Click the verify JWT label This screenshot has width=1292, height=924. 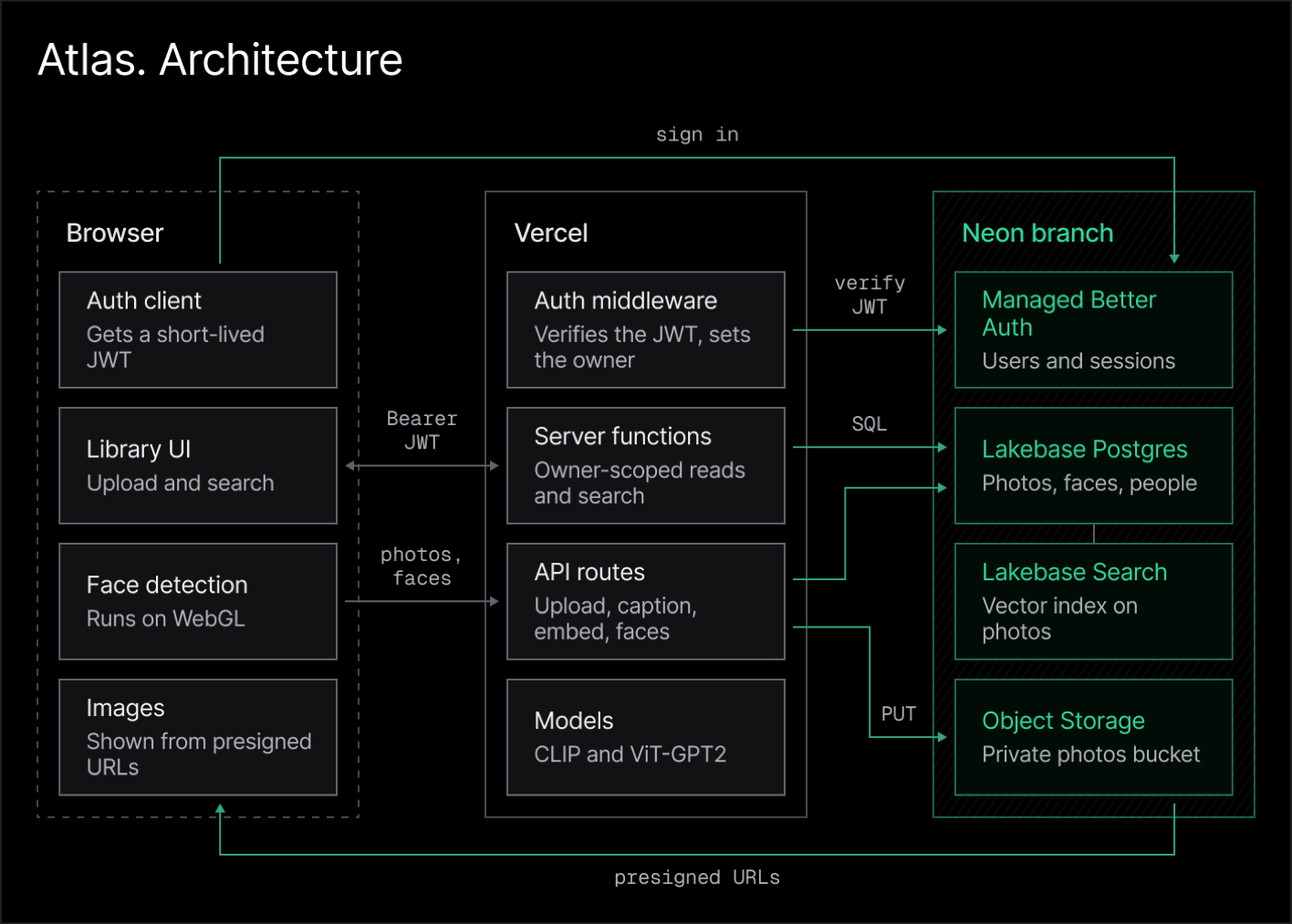point(870,295)
